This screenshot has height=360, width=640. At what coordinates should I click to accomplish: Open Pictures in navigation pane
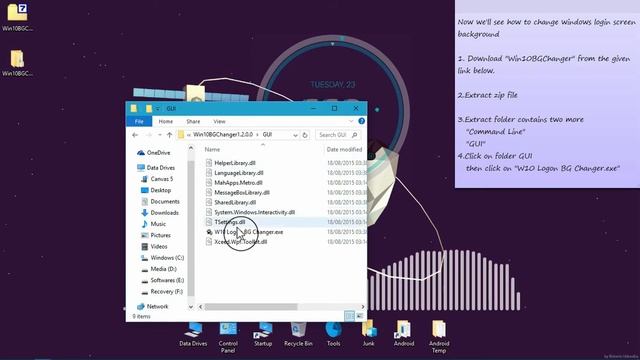(x=160, y=235)
